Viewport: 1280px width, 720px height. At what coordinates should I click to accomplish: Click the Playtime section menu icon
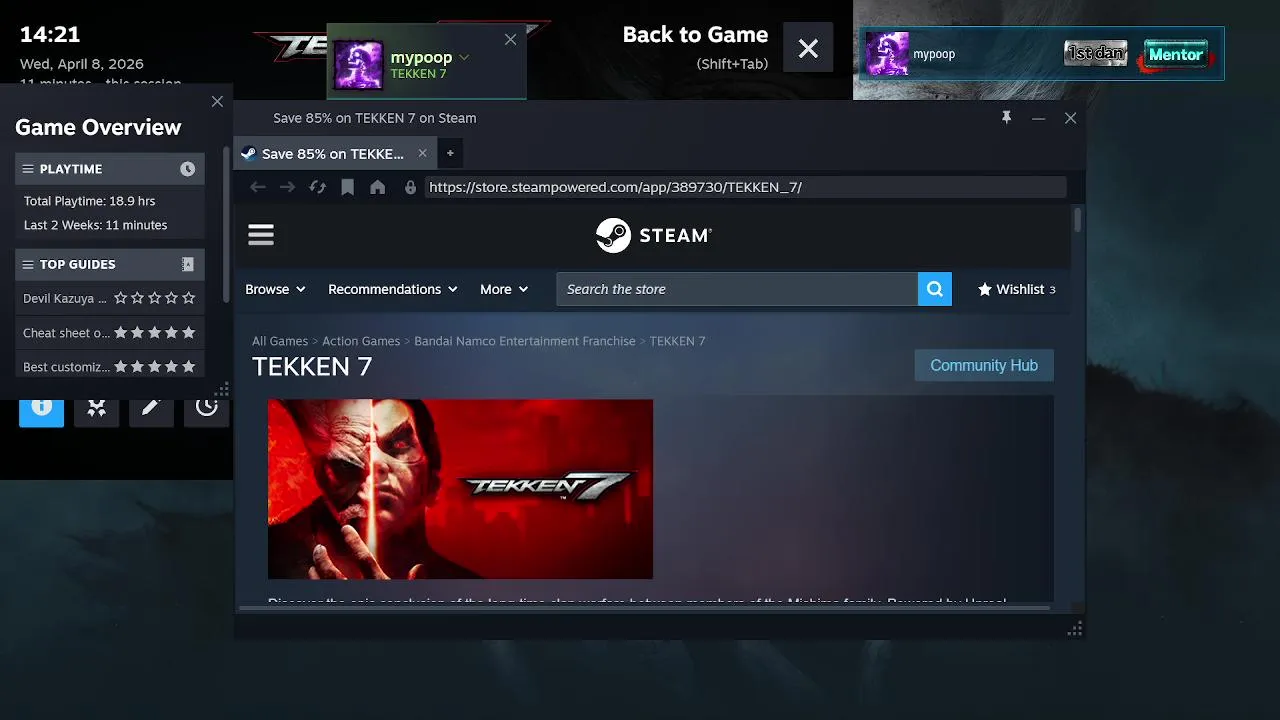(x=28, y=169)
